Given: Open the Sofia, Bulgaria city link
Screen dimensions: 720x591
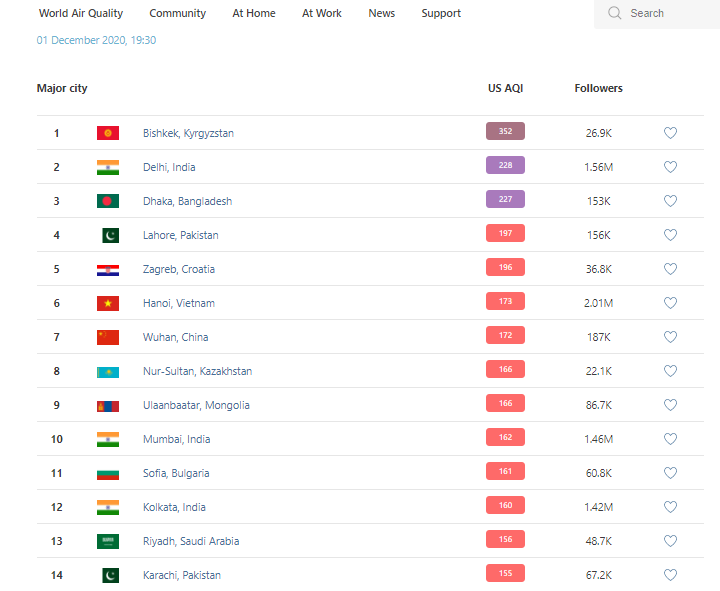Looking at the screenshot, I should pos(176,473).
